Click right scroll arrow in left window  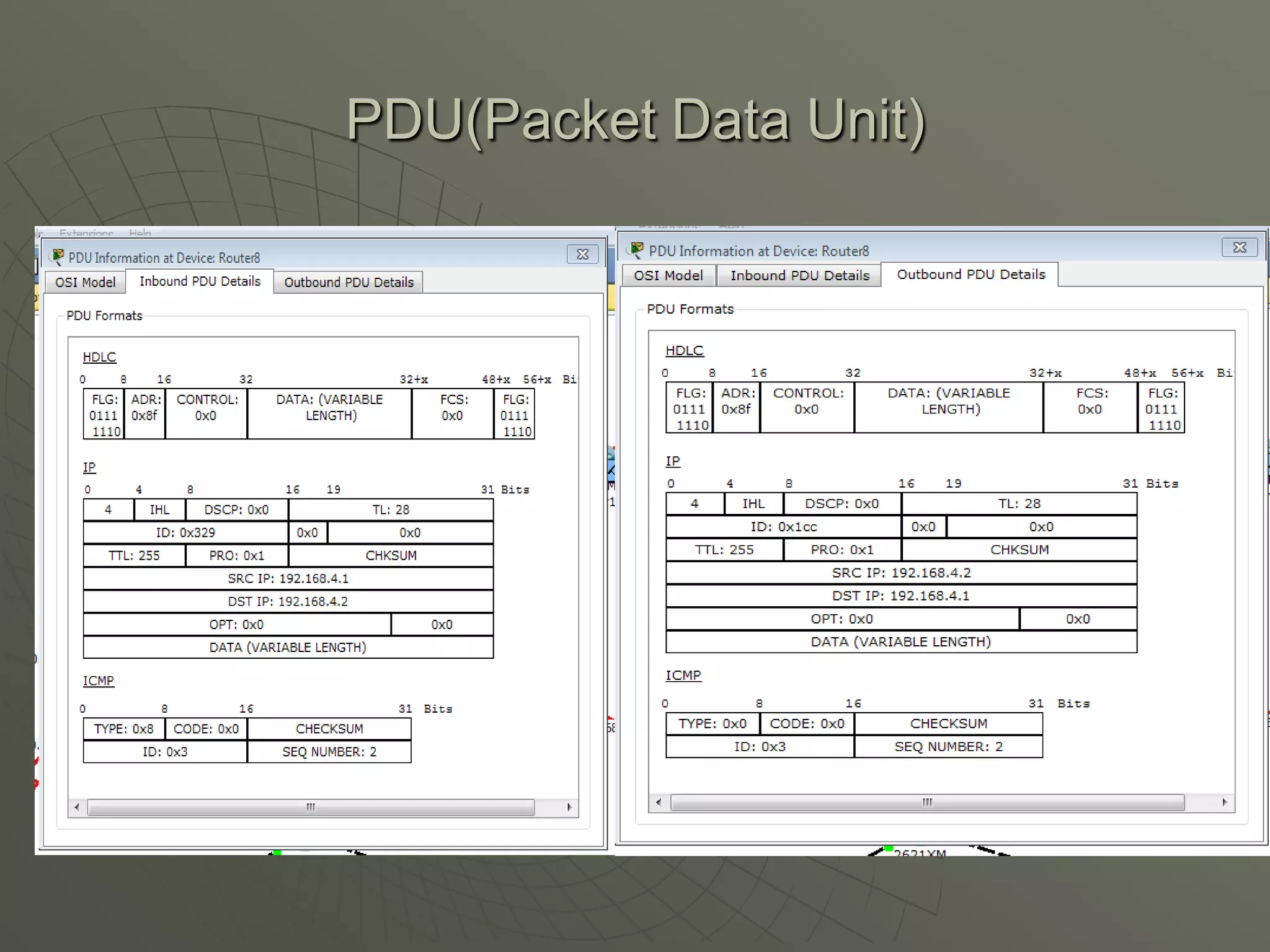pyautogui.click(x=569, y=807)
